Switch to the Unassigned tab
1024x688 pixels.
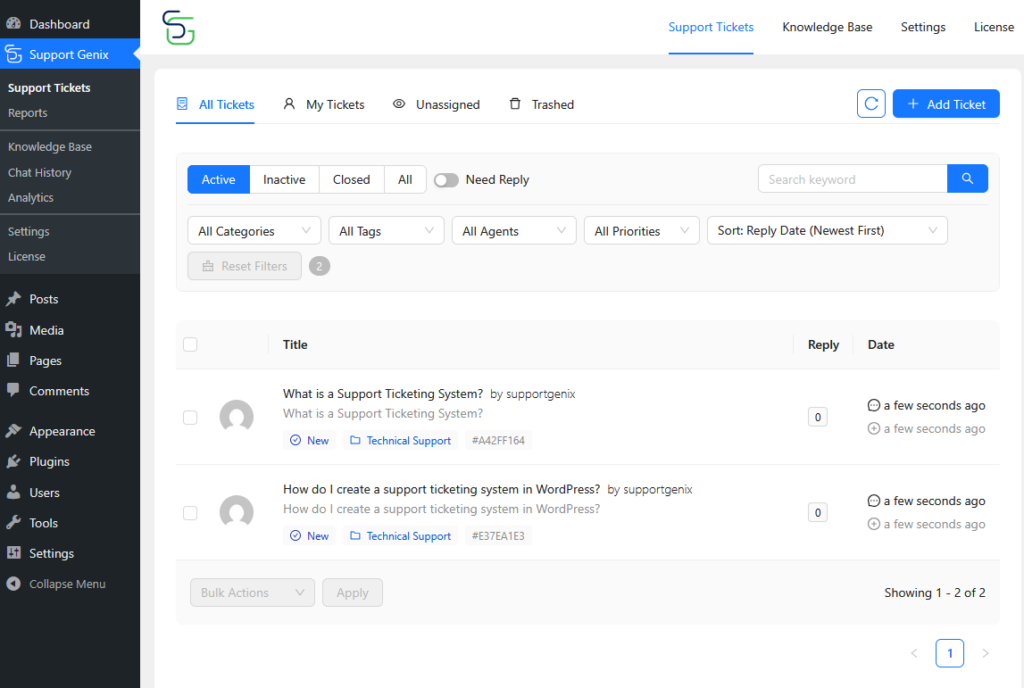[x=436, y=104]
